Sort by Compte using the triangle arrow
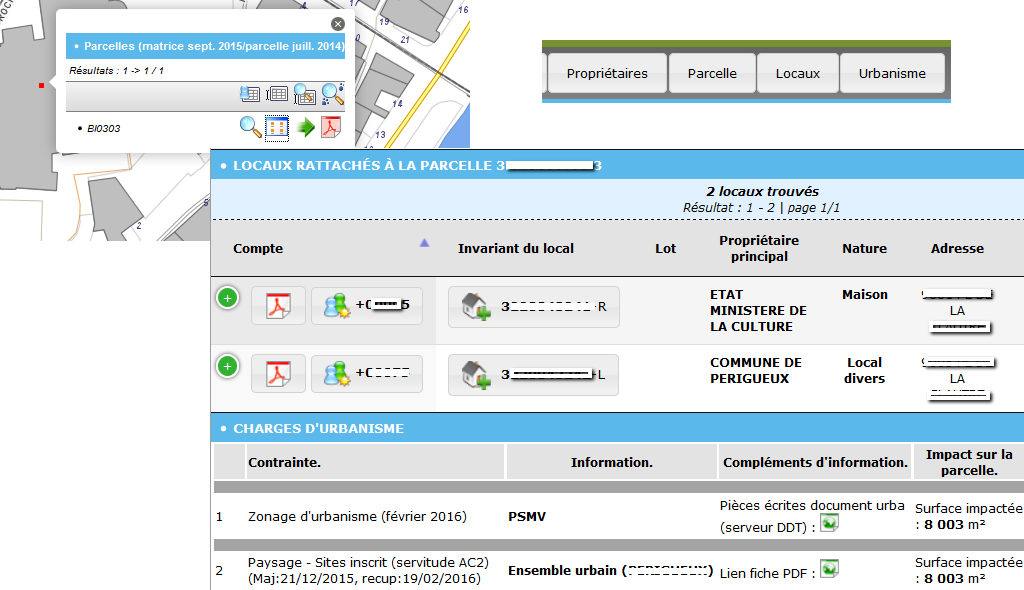This screenshot has height=590, width=1024. pos(424,242)
